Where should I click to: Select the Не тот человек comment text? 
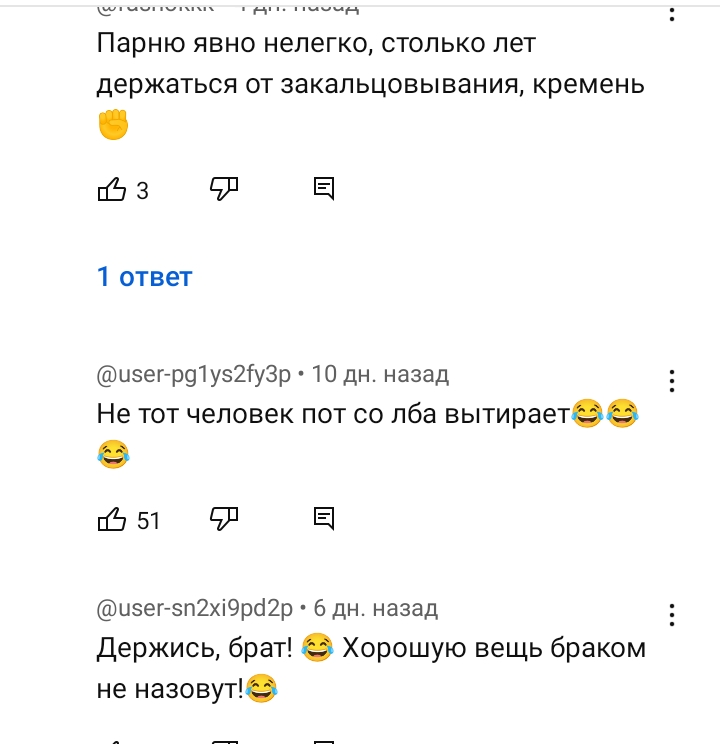coord(368,434)
